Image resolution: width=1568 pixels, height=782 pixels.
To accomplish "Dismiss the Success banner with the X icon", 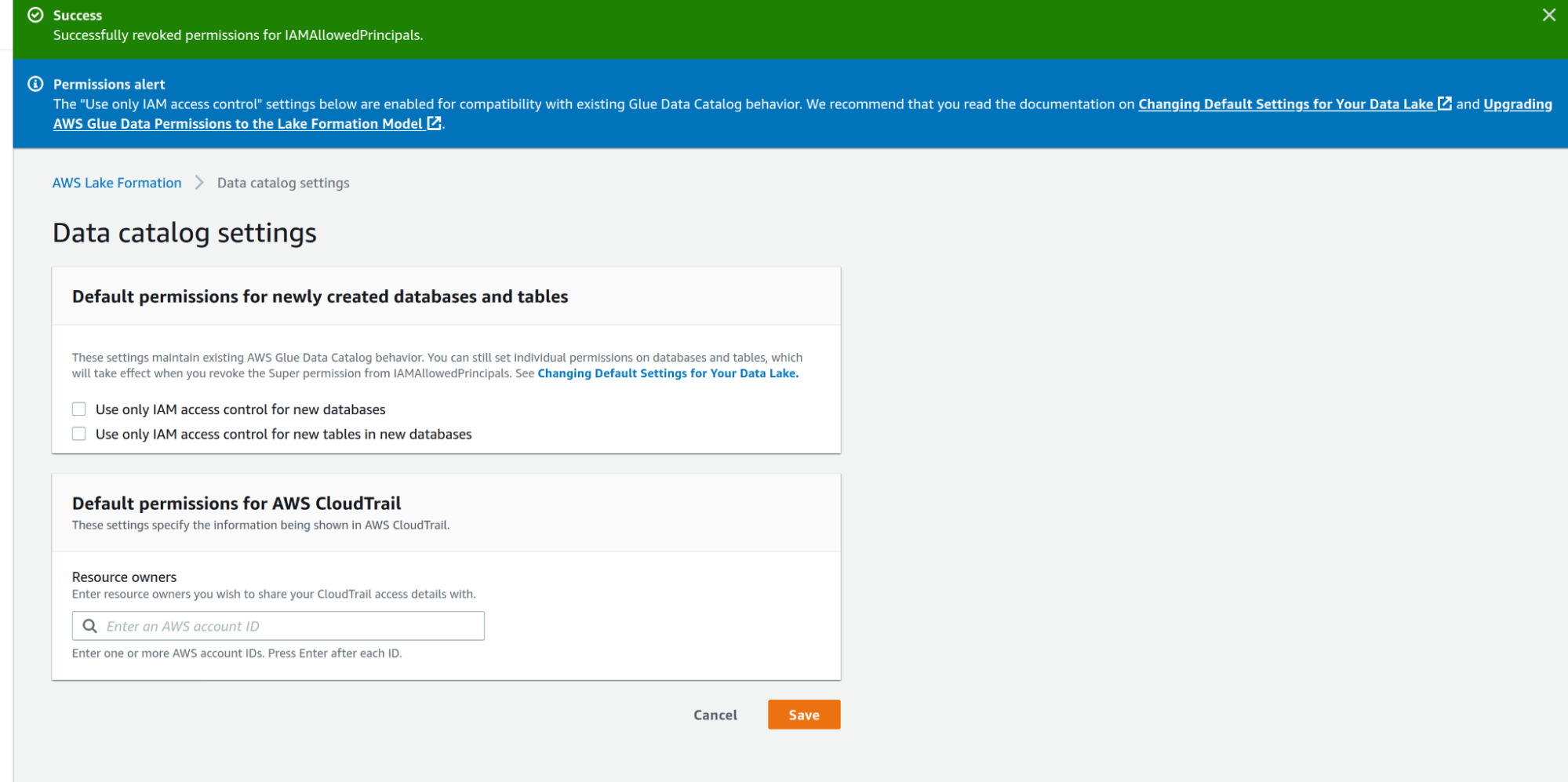I will pyautogui.click(x=1548, y=15).
